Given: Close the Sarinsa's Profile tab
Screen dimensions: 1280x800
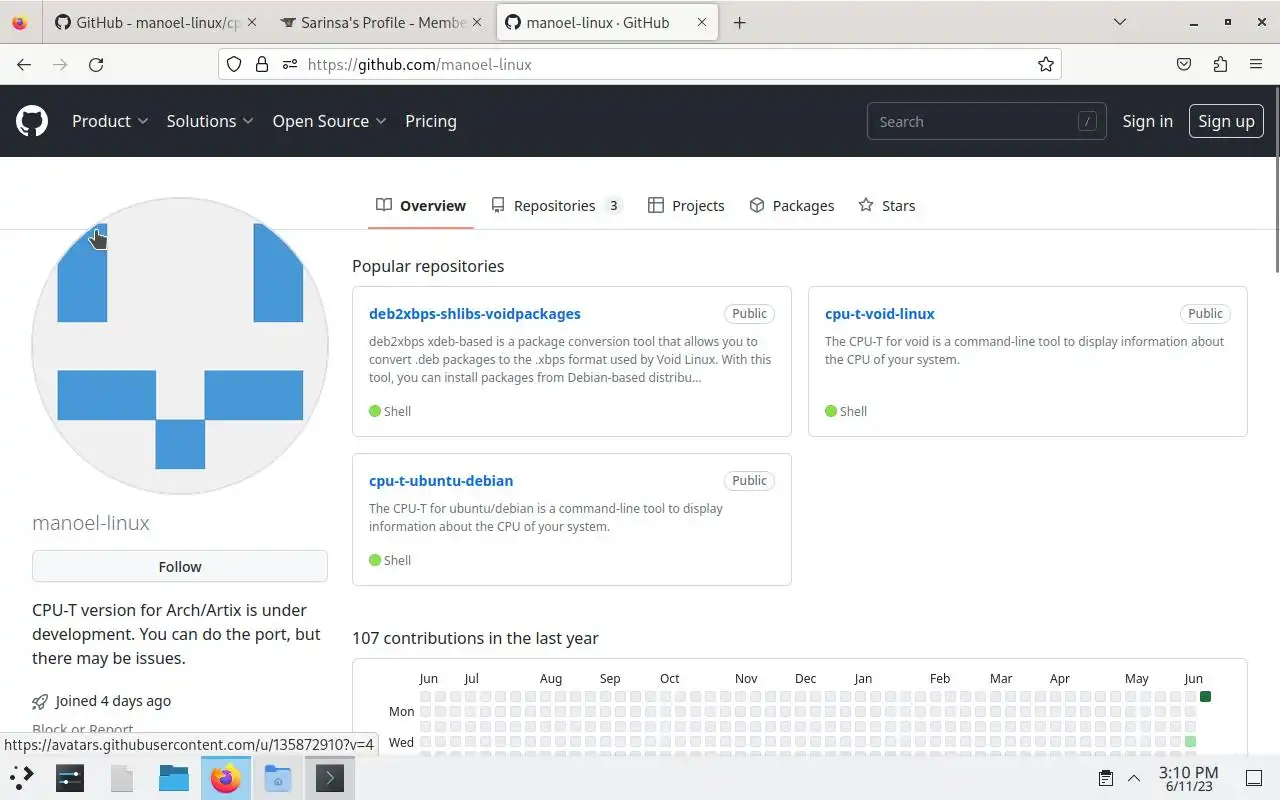Looking at the screenshot, I should pos(479,22).
